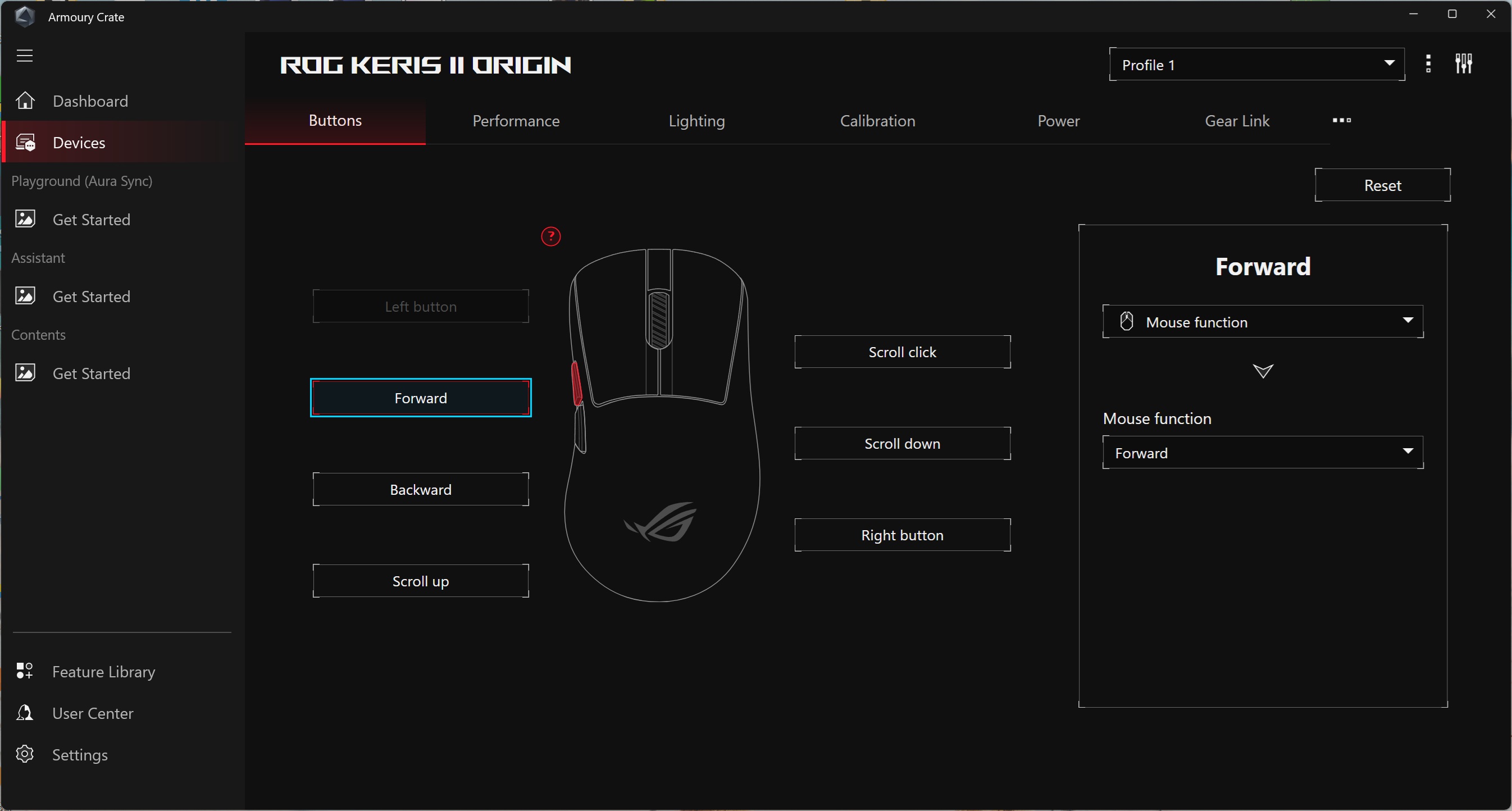
Task: Show more tabs via three-dot overflow
Action: 1342,120
